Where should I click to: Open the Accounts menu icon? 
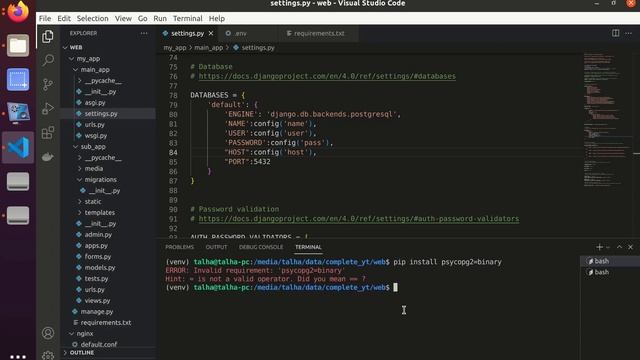(48, 333)
